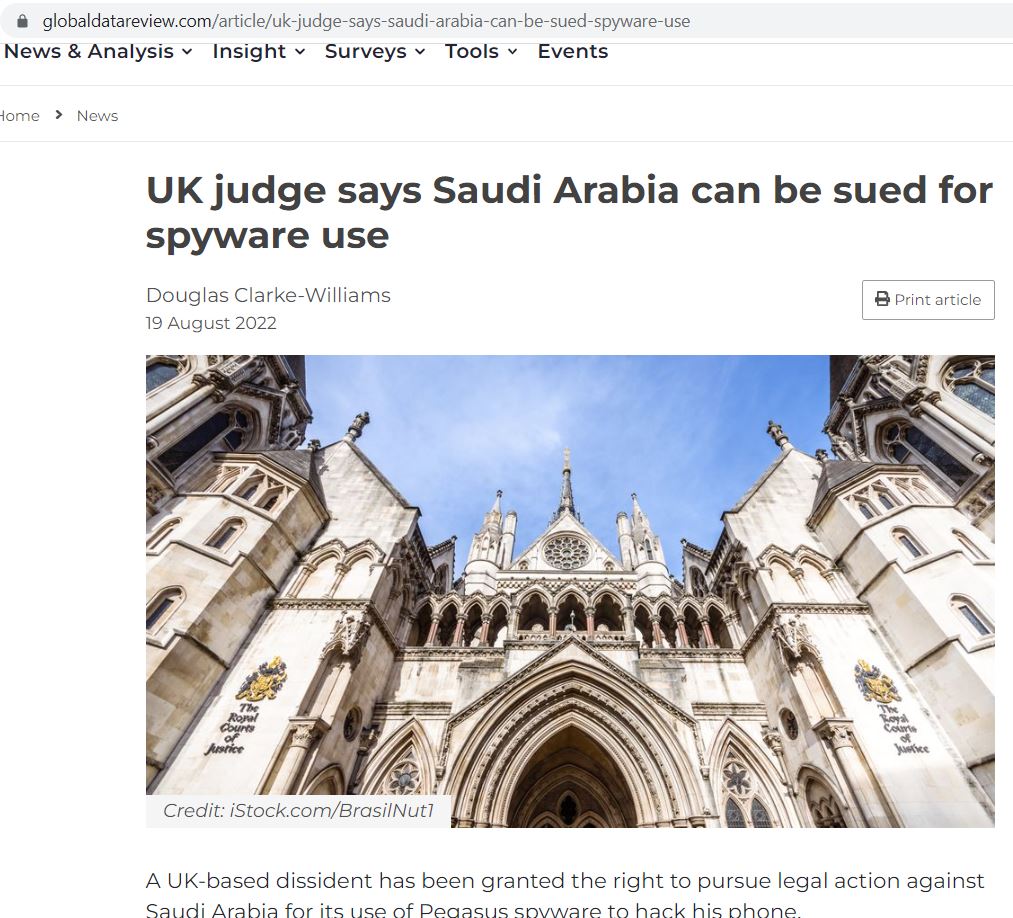Click the article headline about Saudi Arabia
1013x918 pixels.
click(569, 213)
